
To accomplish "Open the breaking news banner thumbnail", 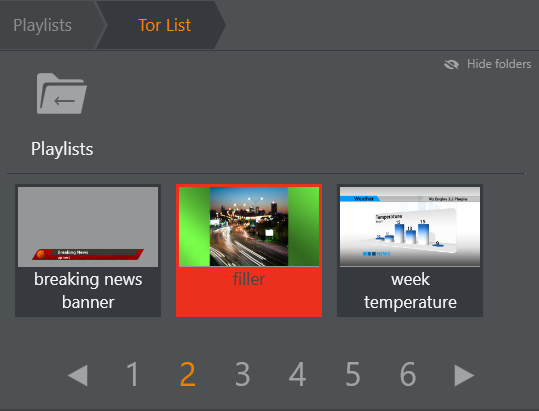I will (x=88, y=227).
